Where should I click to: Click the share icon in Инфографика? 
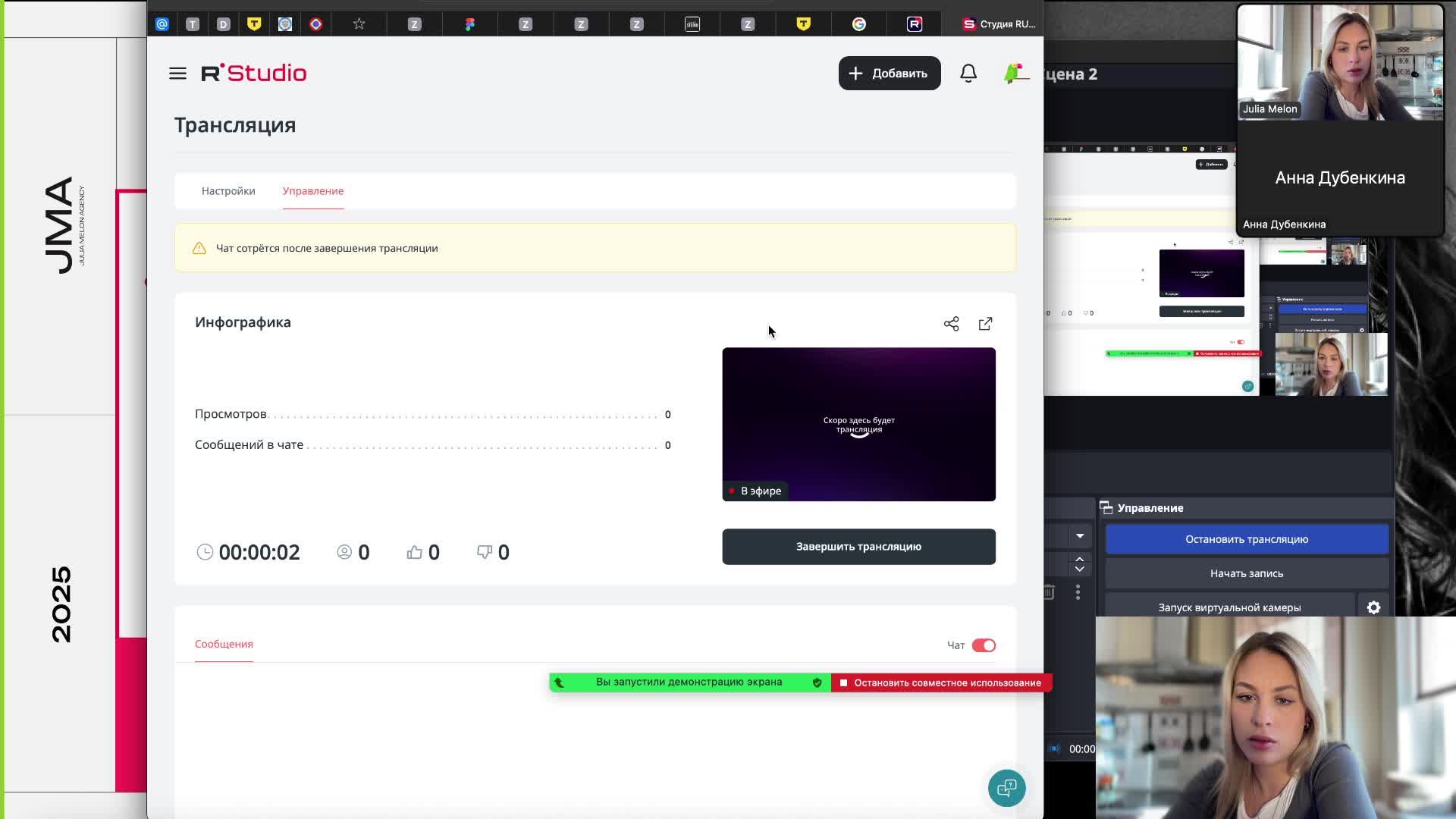point(951,324)
